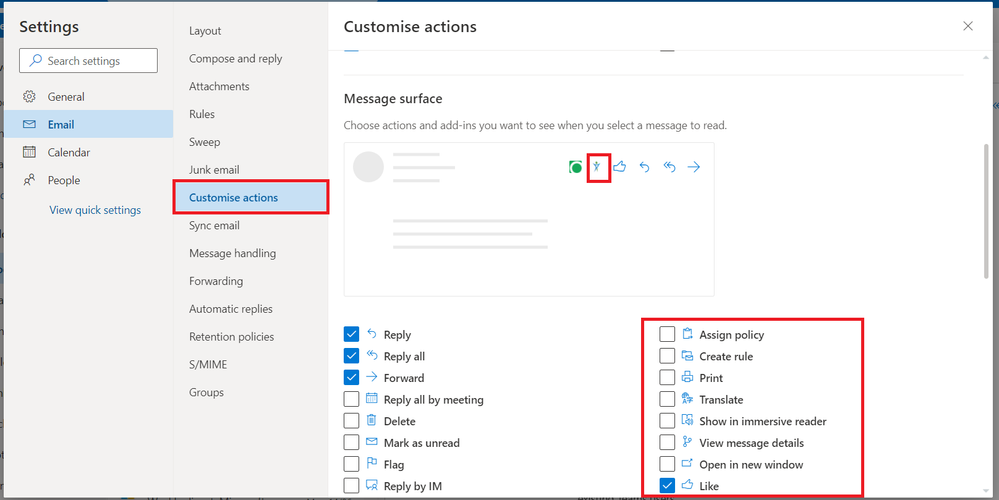Click into the Search settings field
The image size is (999, 500).
tap(89, 61)
